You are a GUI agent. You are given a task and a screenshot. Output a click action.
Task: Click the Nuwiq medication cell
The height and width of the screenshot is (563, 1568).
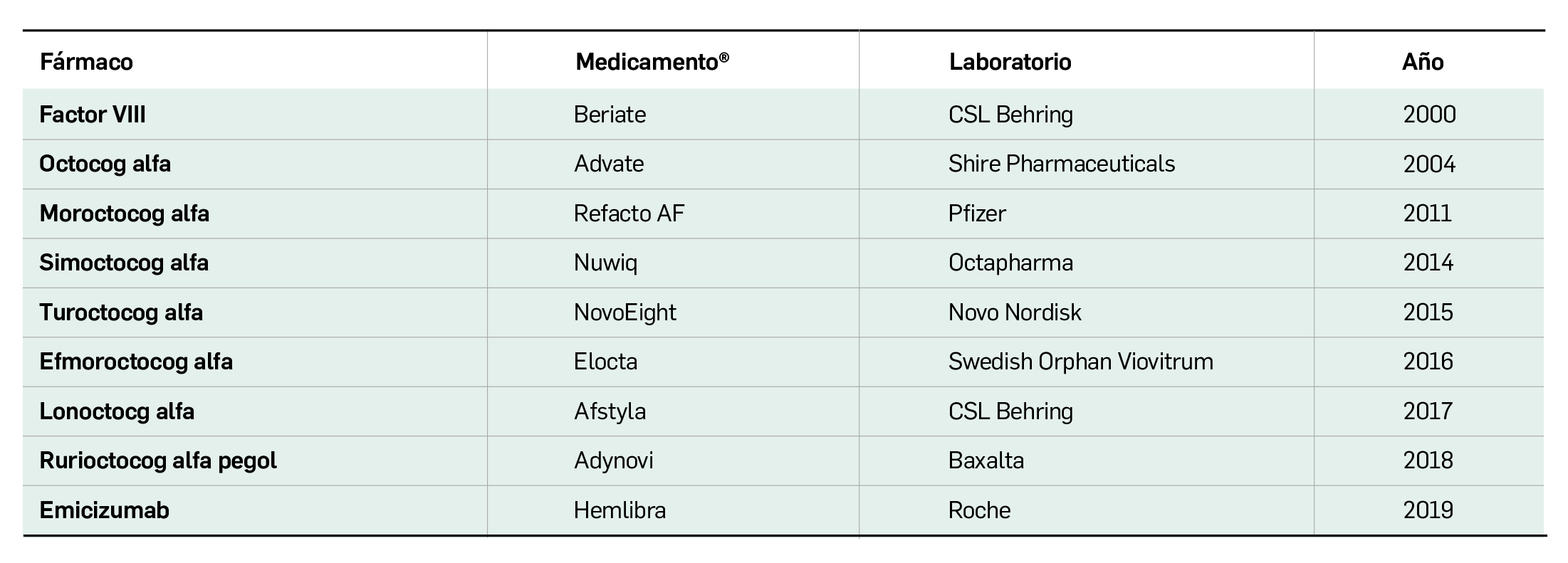click(x=605, y=263)
